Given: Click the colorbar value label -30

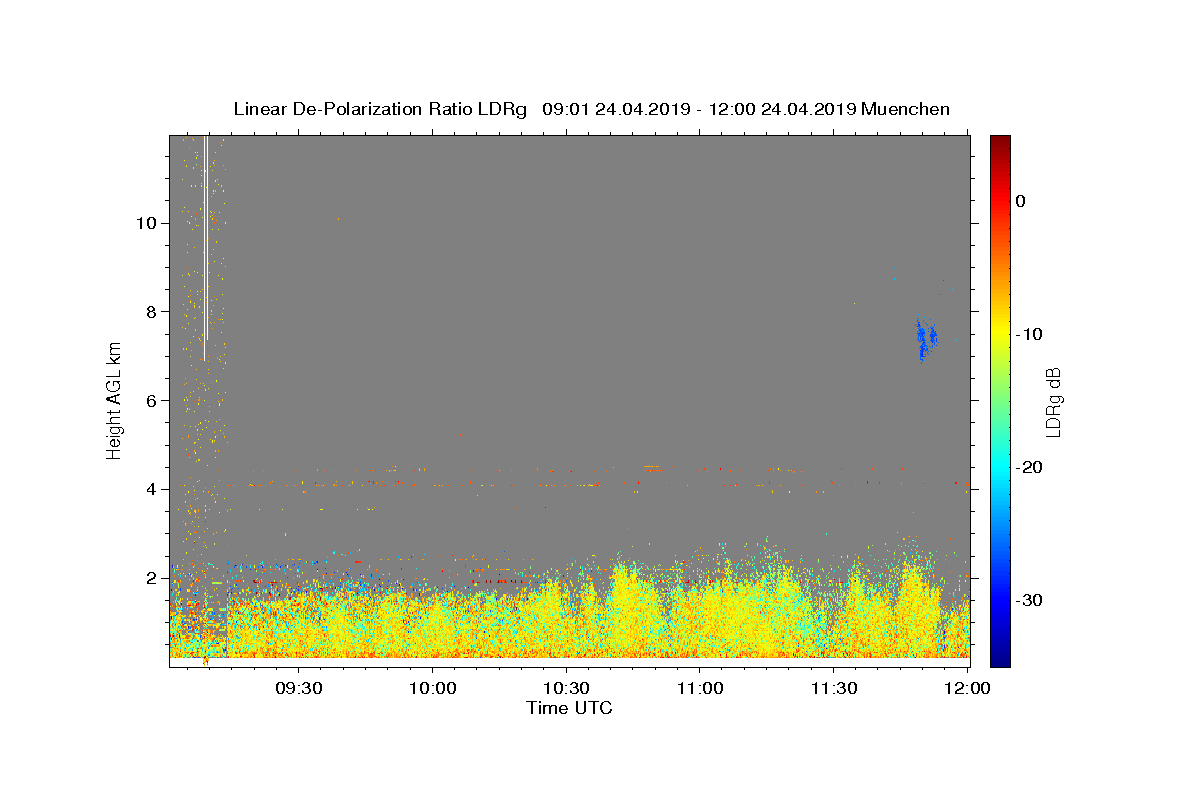Looking at the screenshot, I should [x=1030, y=600].
